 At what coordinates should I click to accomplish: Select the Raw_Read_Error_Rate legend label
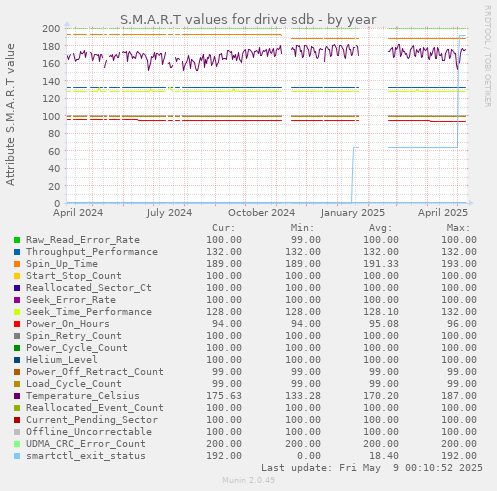click(83, 240)
